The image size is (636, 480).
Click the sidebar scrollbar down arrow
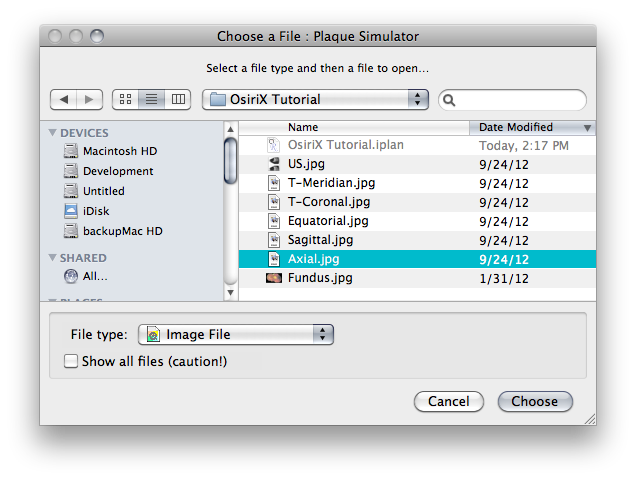[230, 293]
